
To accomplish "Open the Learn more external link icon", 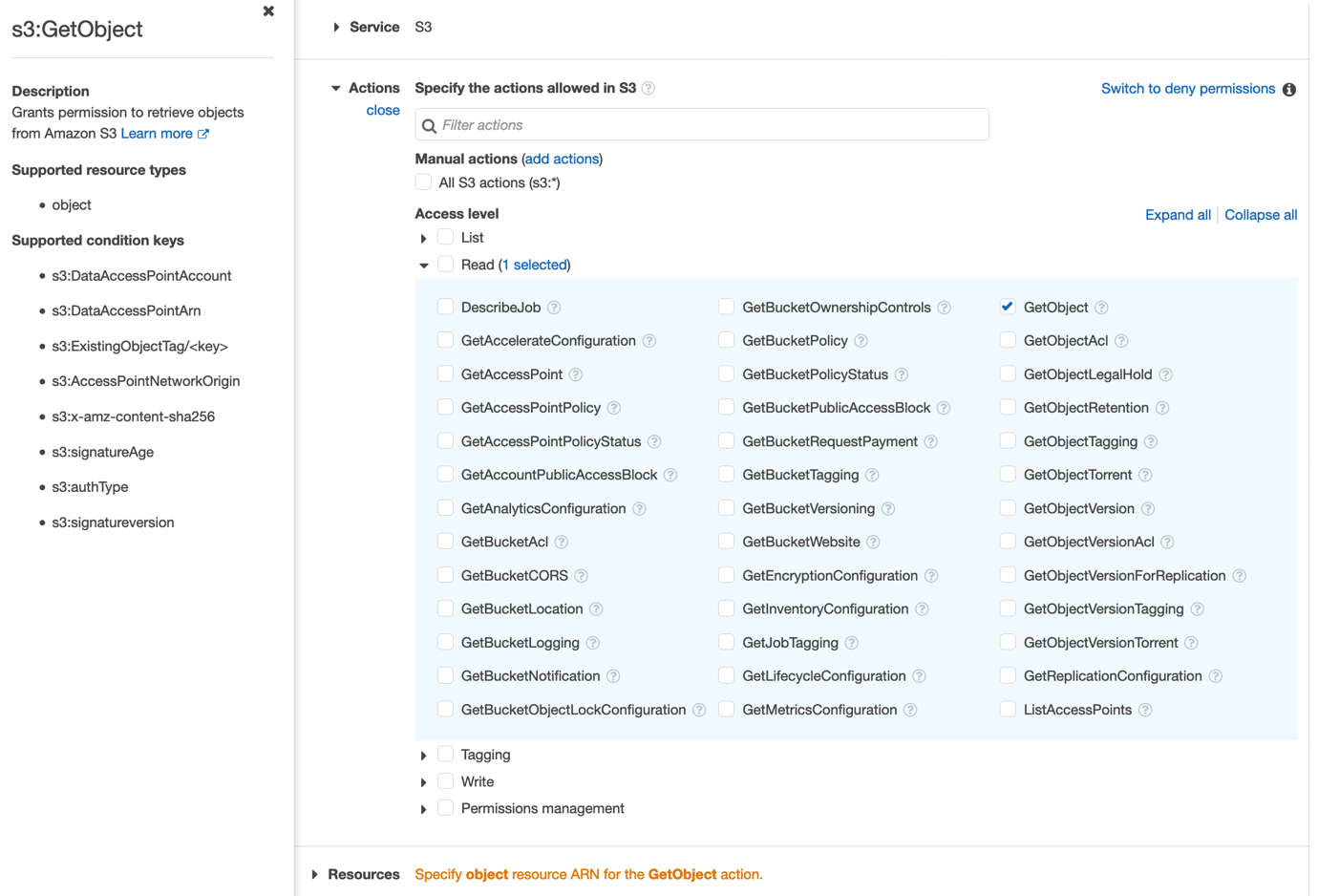I will point(202,133).
